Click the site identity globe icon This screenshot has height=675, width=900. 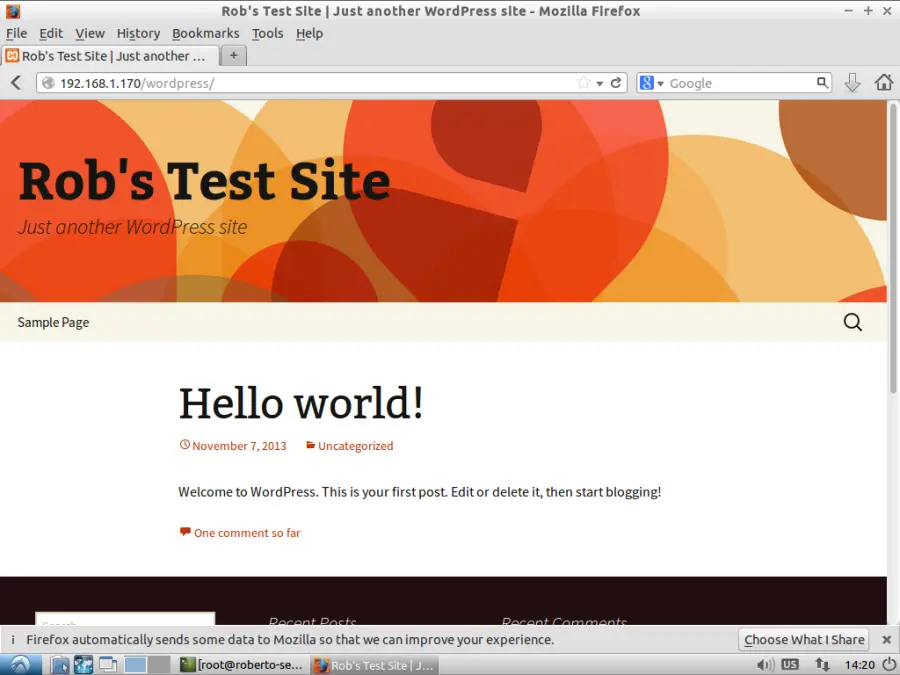click(x=48, y=83)
